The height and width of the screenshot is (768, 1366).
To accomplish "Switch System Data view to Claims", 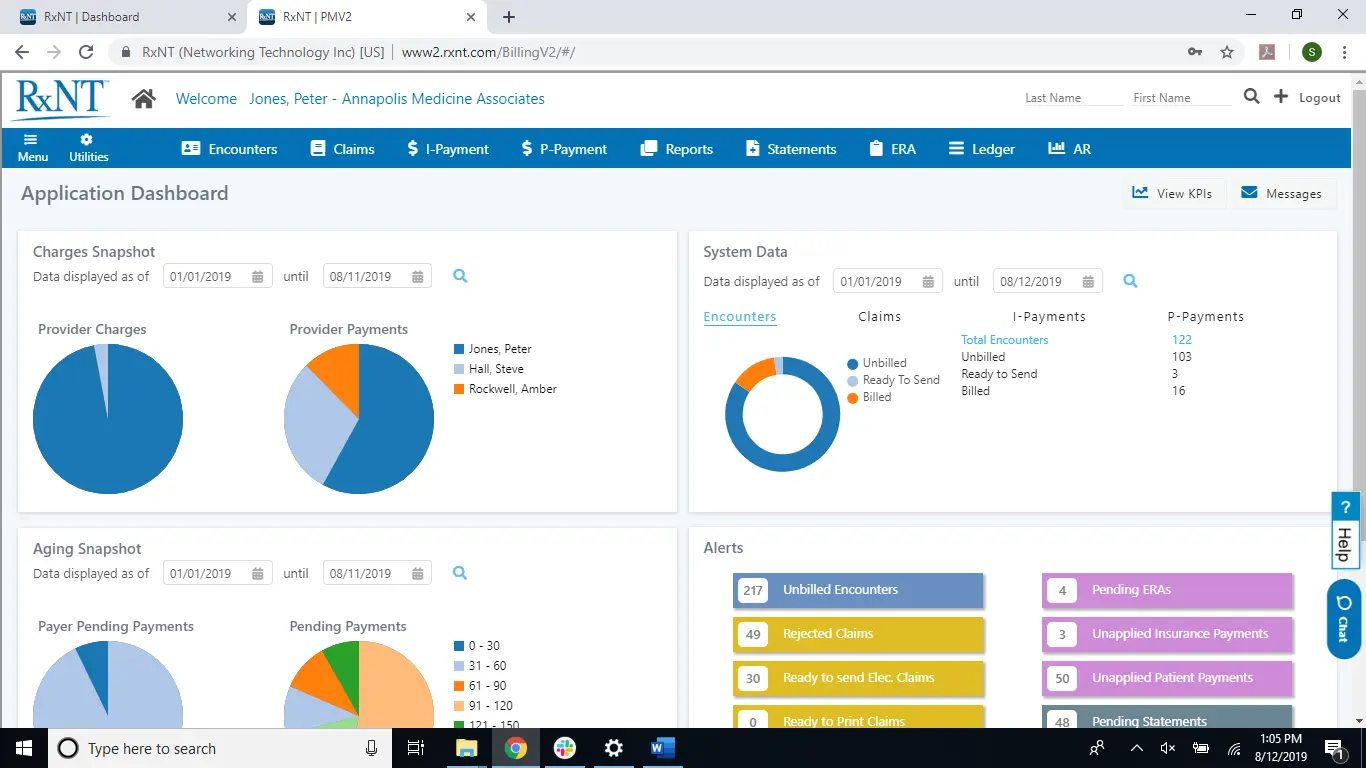I will coord(878,316).
